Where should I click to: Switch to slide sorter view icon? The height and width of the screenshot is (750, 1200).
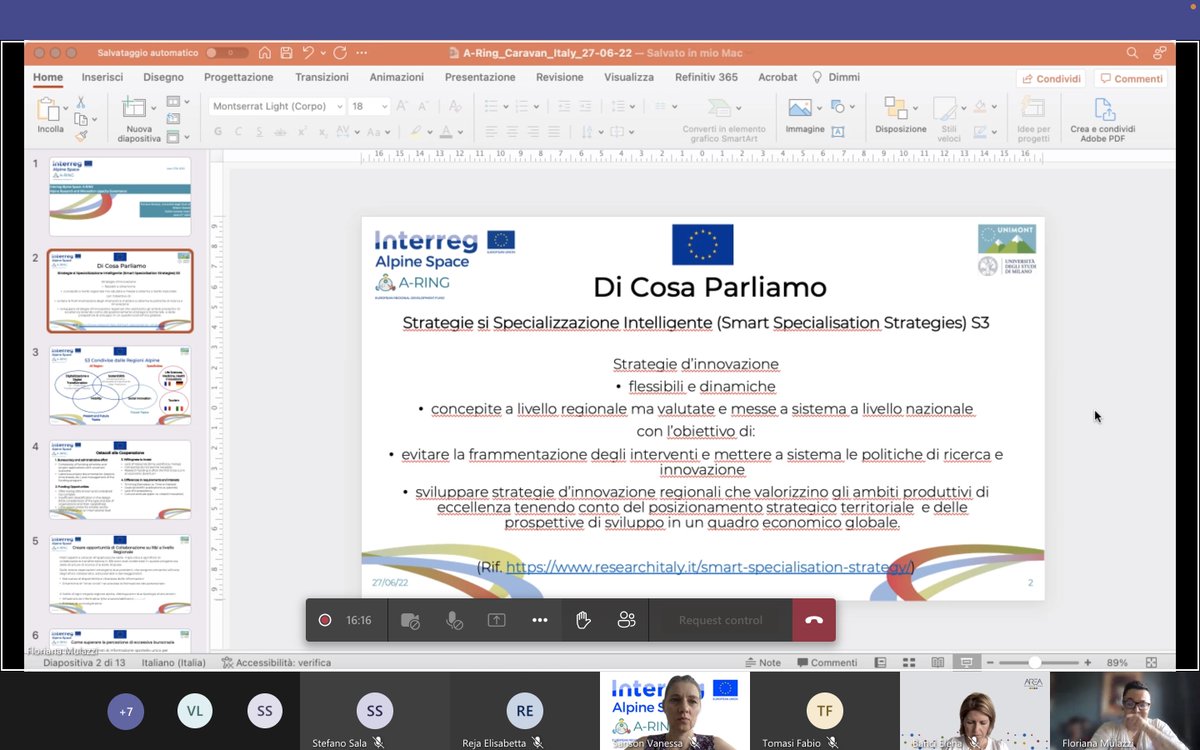click(908, 662)
